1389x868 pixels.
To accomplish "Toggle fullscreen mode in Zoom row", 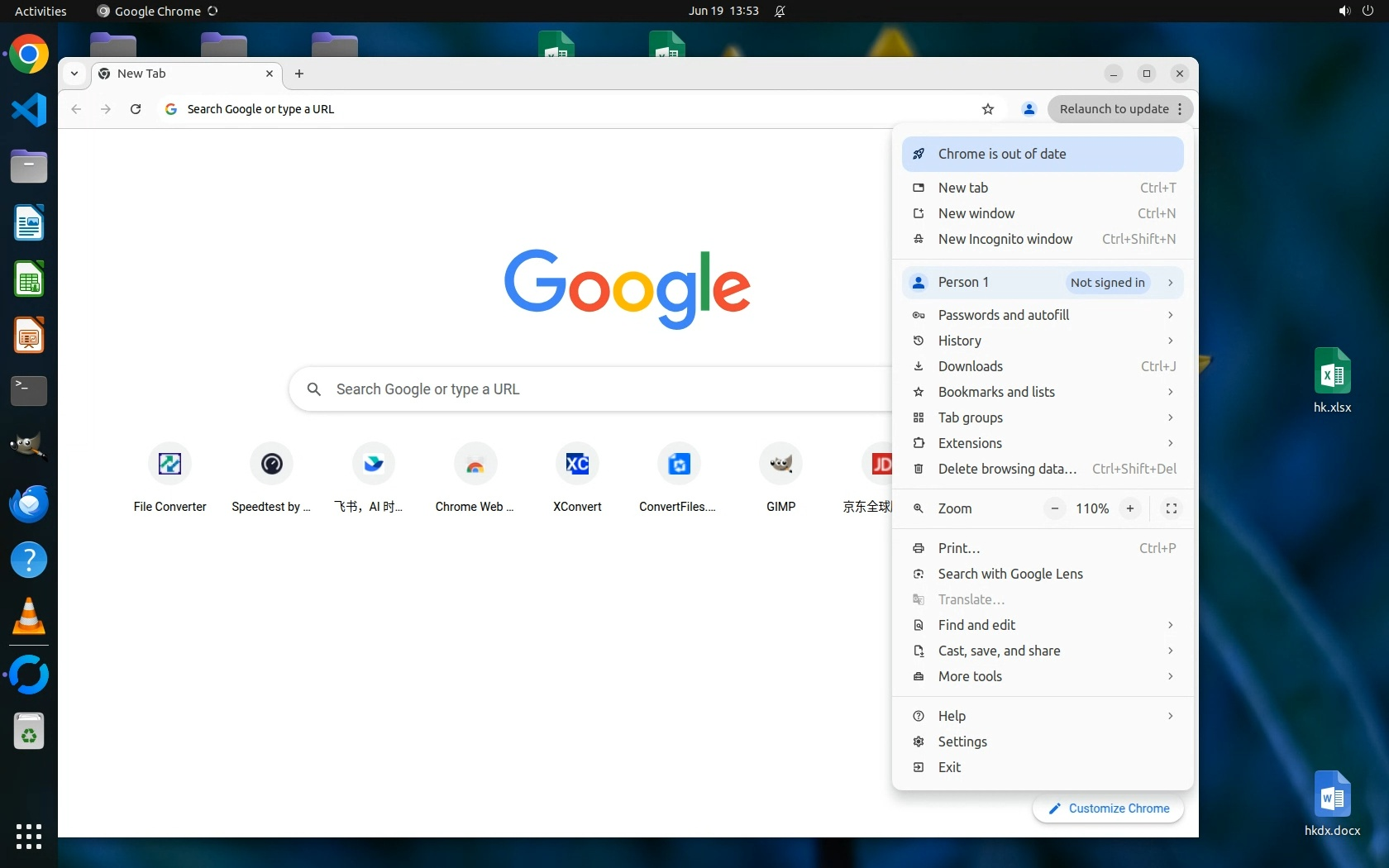I will pyautogui.click(x=1171, y=508).
